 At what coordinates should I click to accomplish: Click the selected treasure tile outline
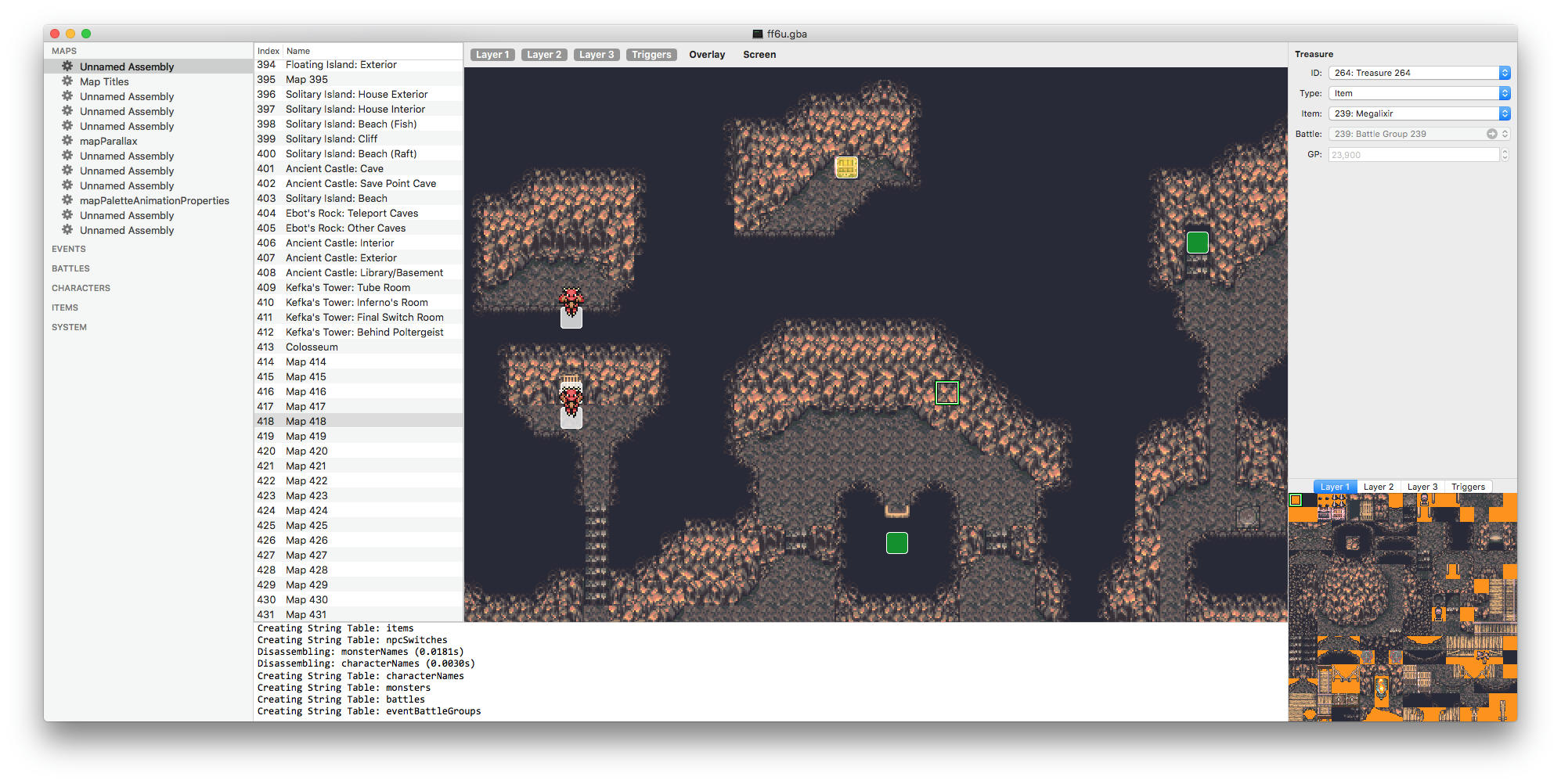coord(946,393)
